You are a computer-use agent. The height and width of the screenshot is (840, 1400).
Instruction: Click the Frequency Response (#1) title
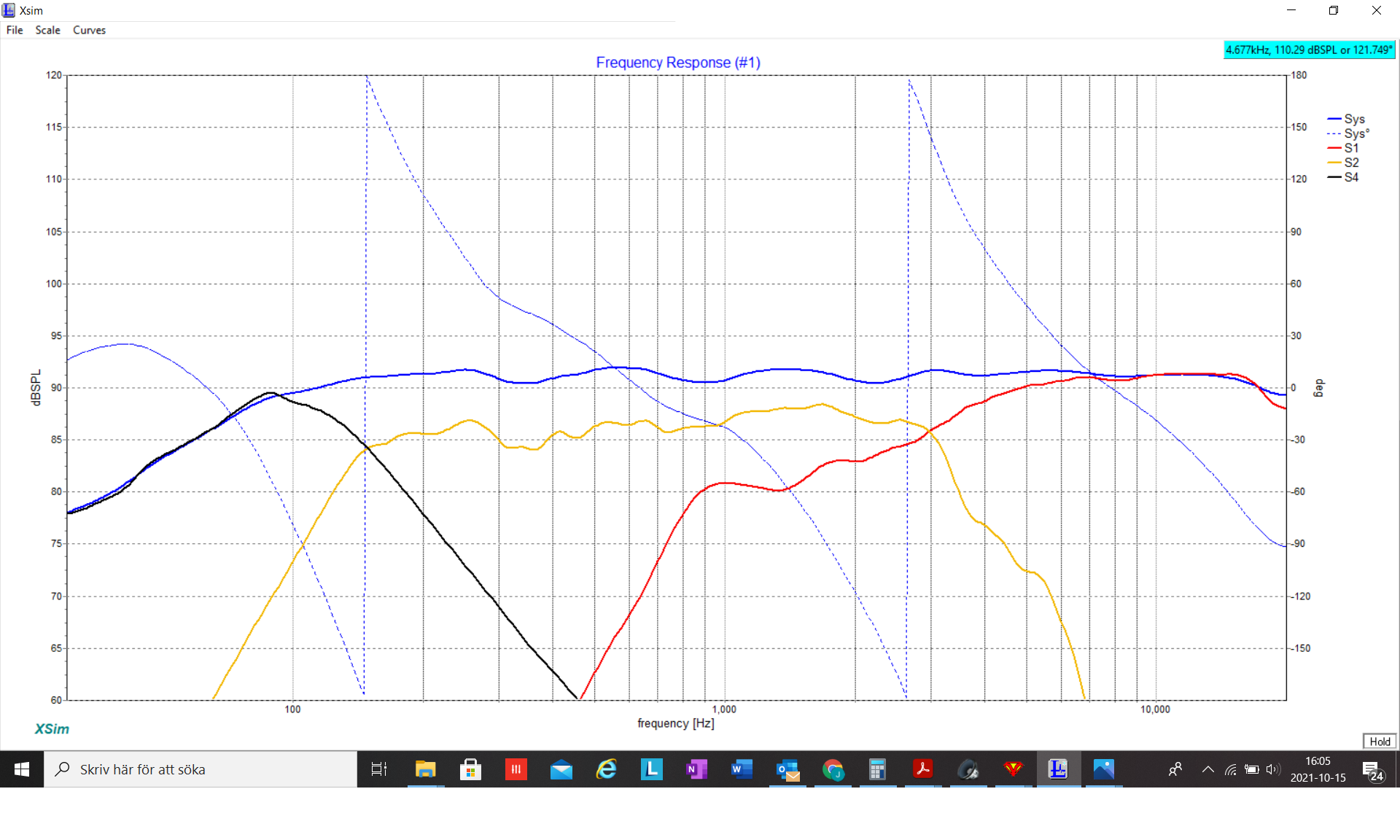(678, 63)
